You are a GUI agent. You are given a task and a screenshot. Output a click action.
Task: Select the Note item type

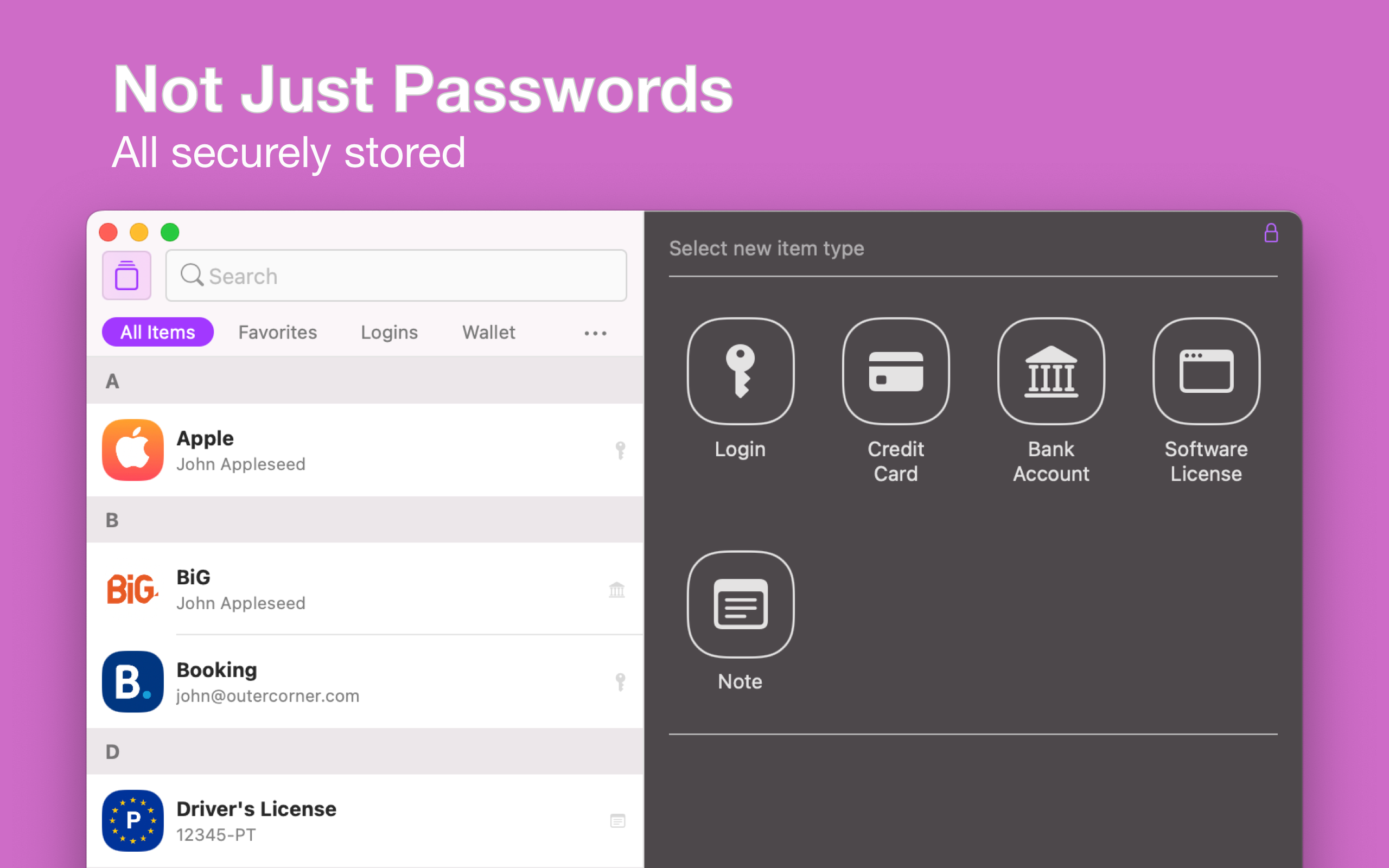coord(741,604)
